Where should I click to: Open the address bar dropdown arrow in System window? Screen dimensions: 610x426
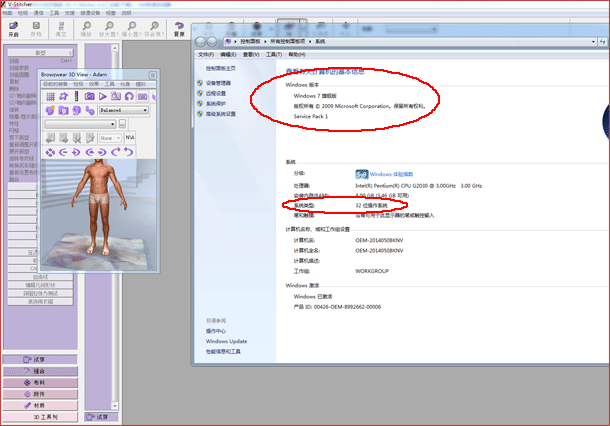tap(593, 41)
